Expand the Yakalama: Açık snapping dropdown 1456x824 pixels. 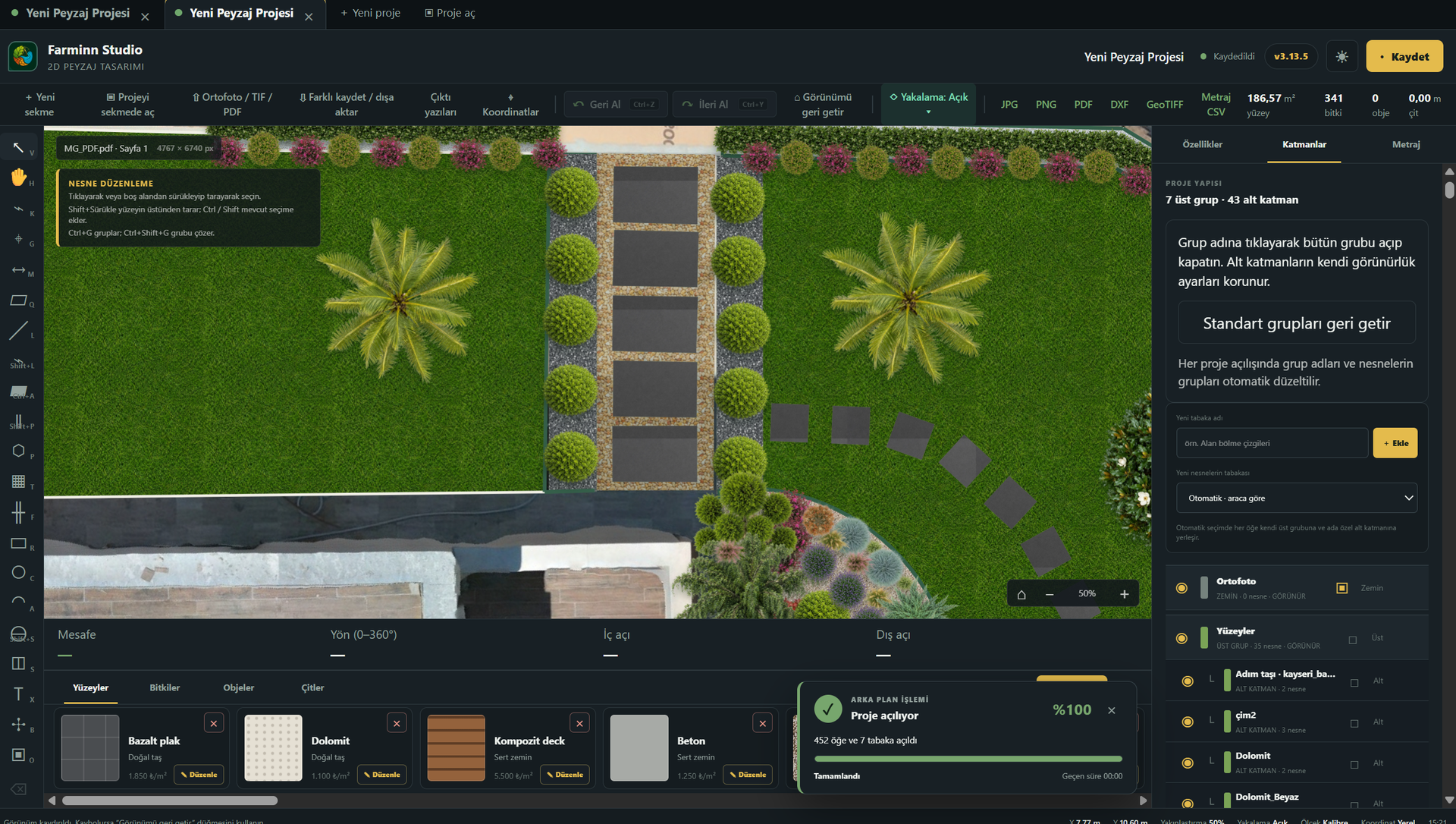click(x=928, y=104)
